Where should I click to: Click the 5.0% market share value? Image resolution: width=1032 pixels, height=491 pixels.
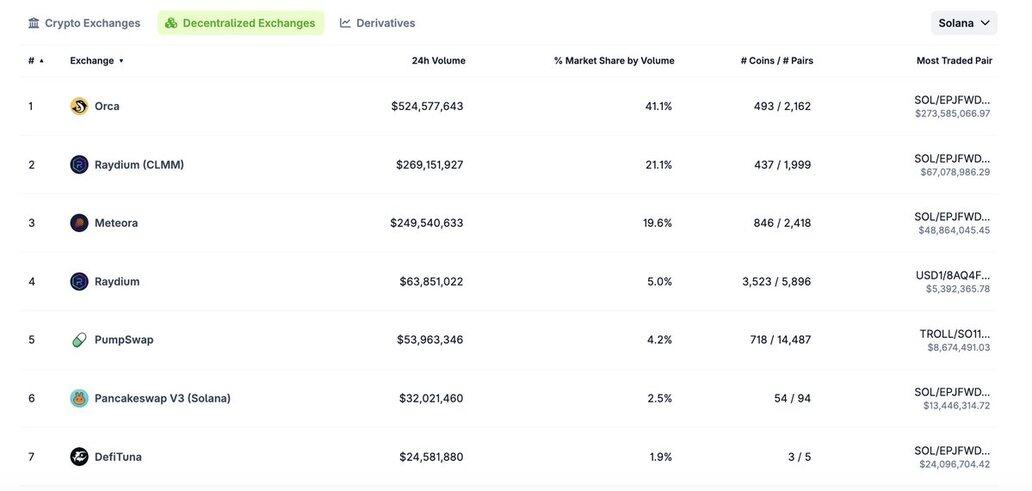pos(660,282)
